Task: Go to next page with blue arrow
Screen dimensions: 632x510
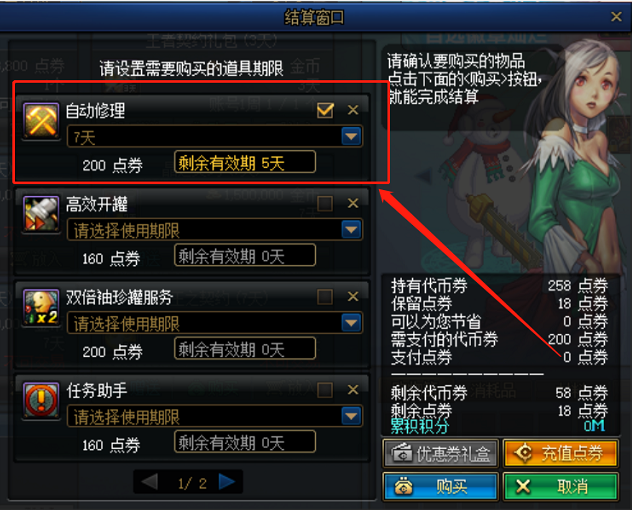Action: point(227,482)
